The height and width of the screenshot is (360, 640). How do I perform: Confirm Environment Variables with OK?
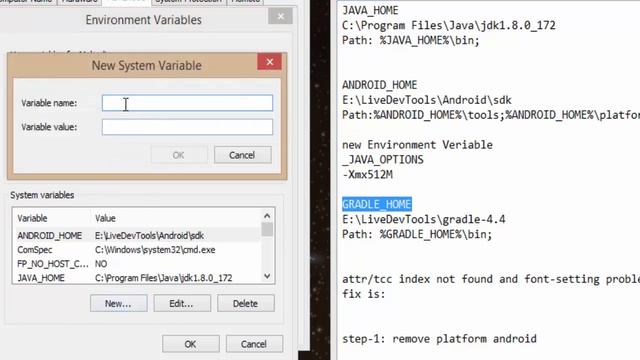[x=191, y=344]
